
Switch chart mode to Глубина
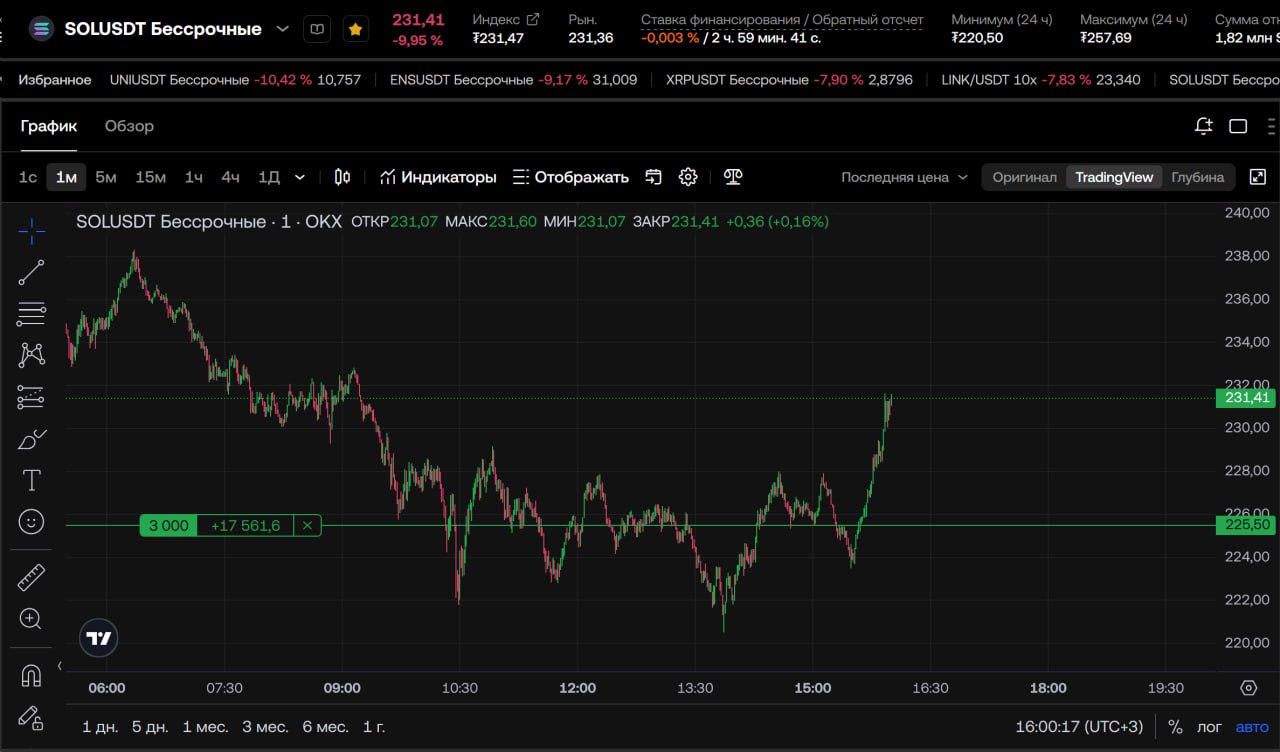pyautogui.click(x=1198, y=177)
